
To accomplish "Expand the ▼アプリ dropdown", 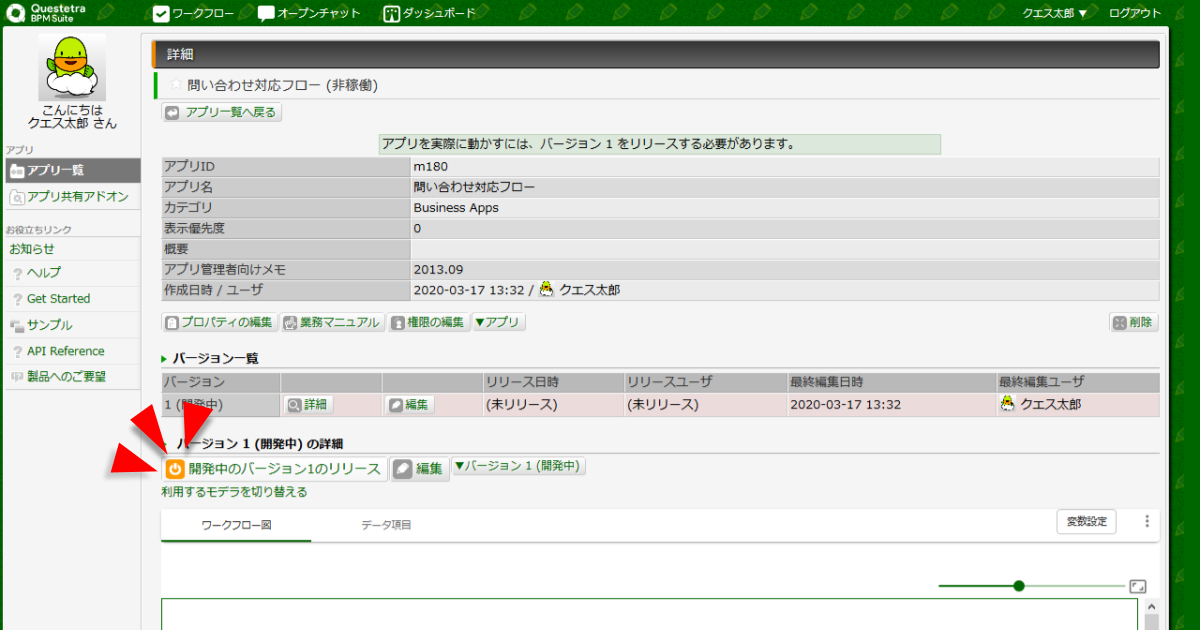I will (x=498, y=323).
